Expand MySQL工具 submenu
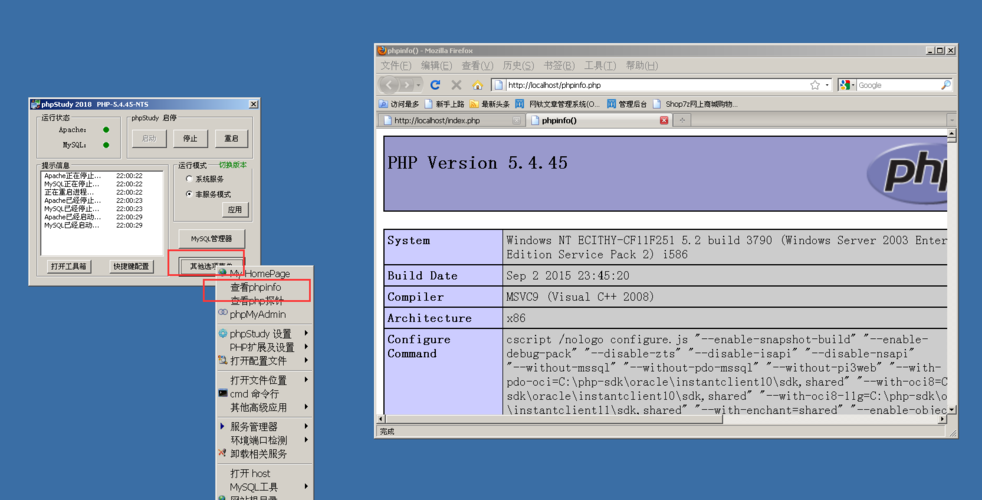This screenshot has width=982, height=500. [264, 487]
